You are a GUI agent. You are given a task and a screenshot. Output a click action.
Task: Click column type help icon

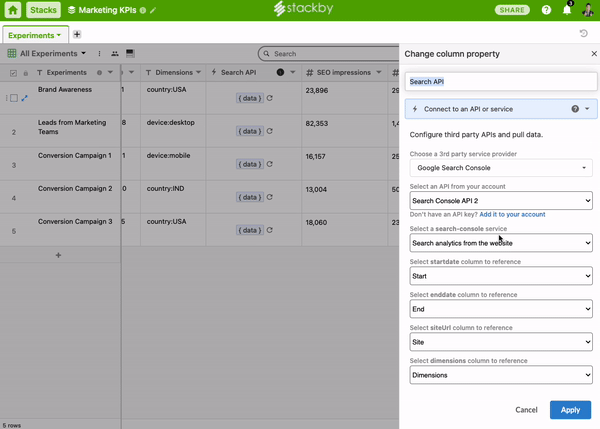pyautogui.click(x=575, y=109)
